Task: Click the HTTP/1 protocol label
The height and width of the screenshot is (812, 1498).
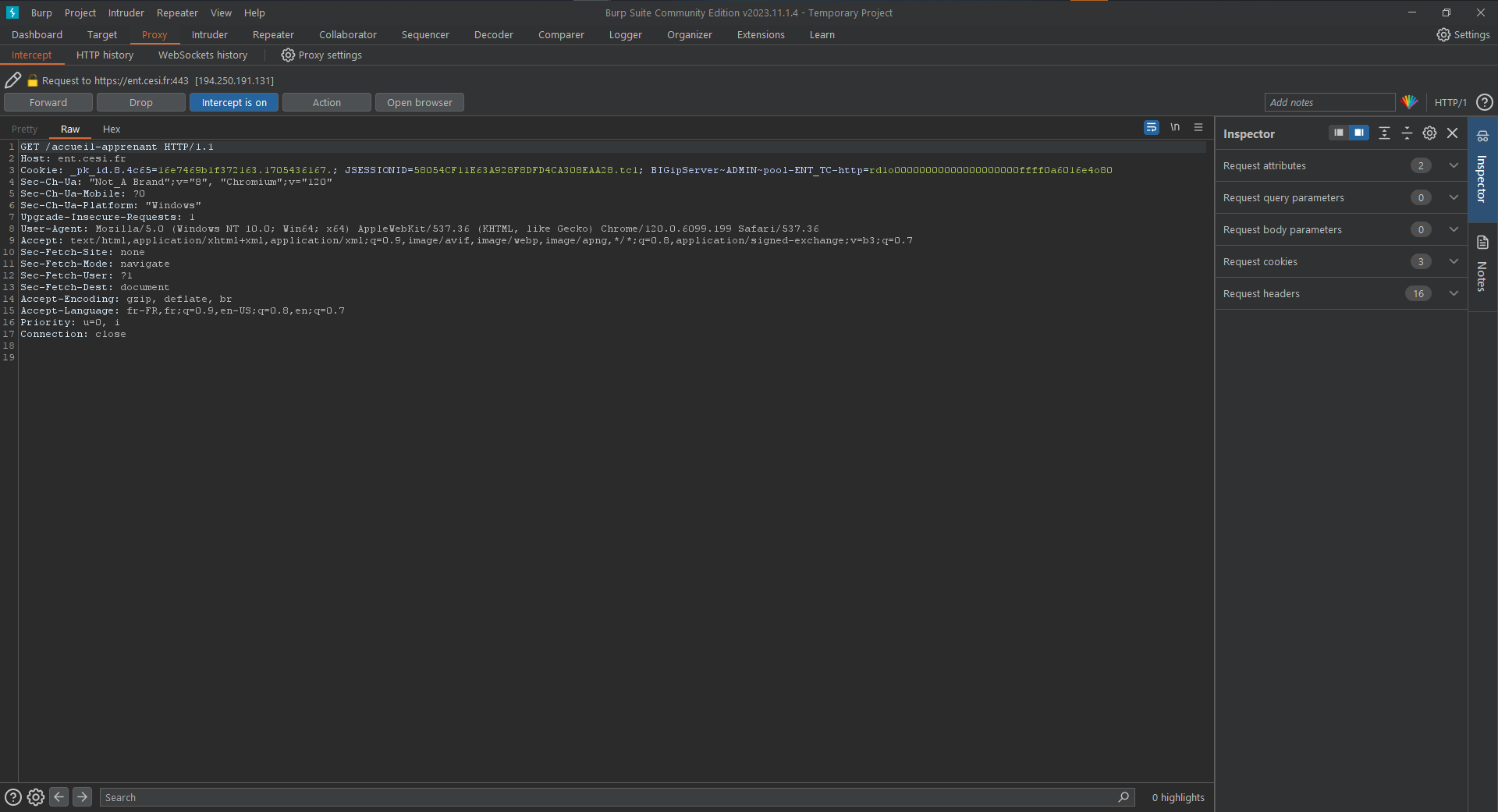Action: point(1450,102)
